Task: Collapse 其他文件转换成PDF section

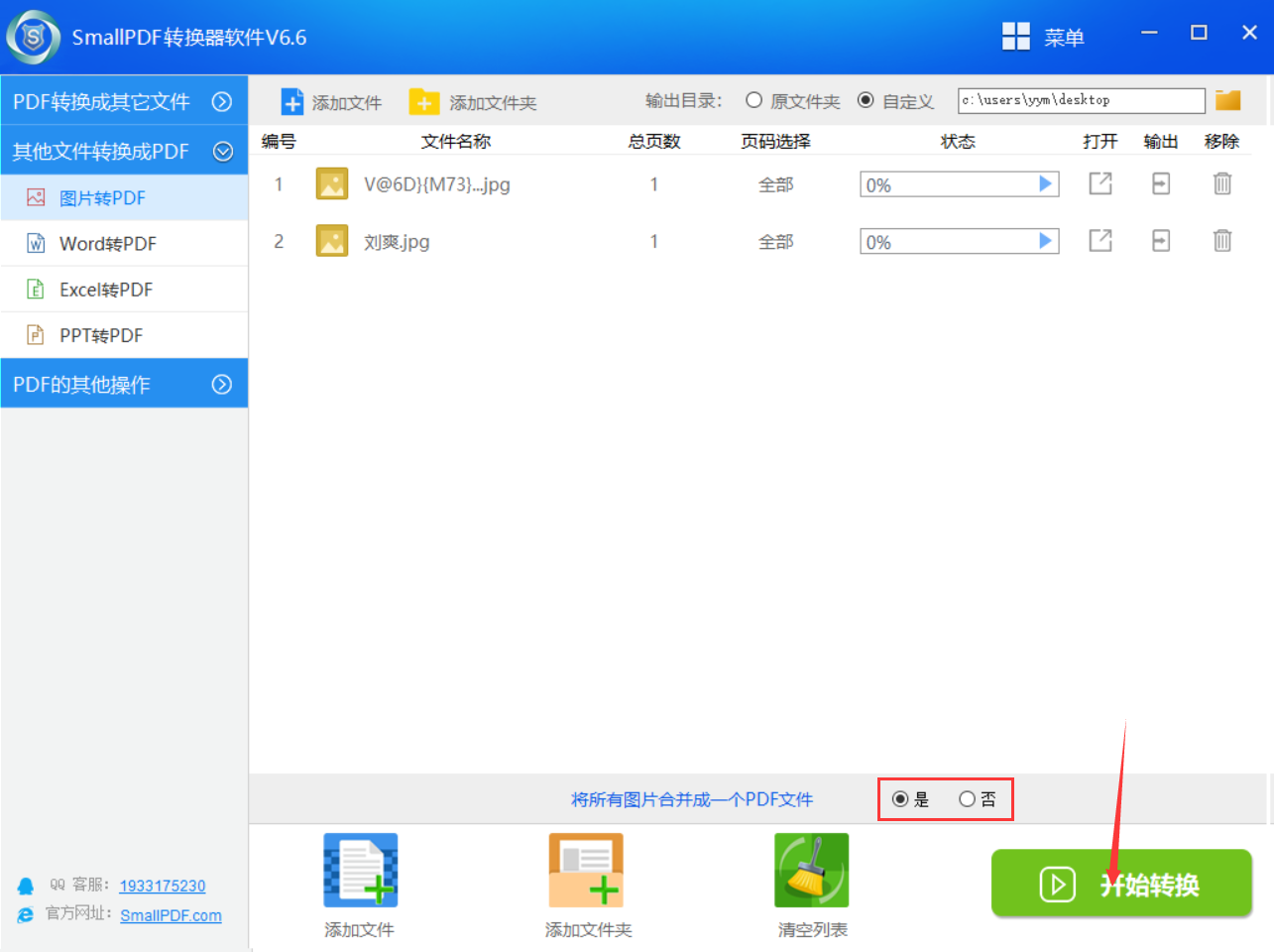Action: point(124,151)
